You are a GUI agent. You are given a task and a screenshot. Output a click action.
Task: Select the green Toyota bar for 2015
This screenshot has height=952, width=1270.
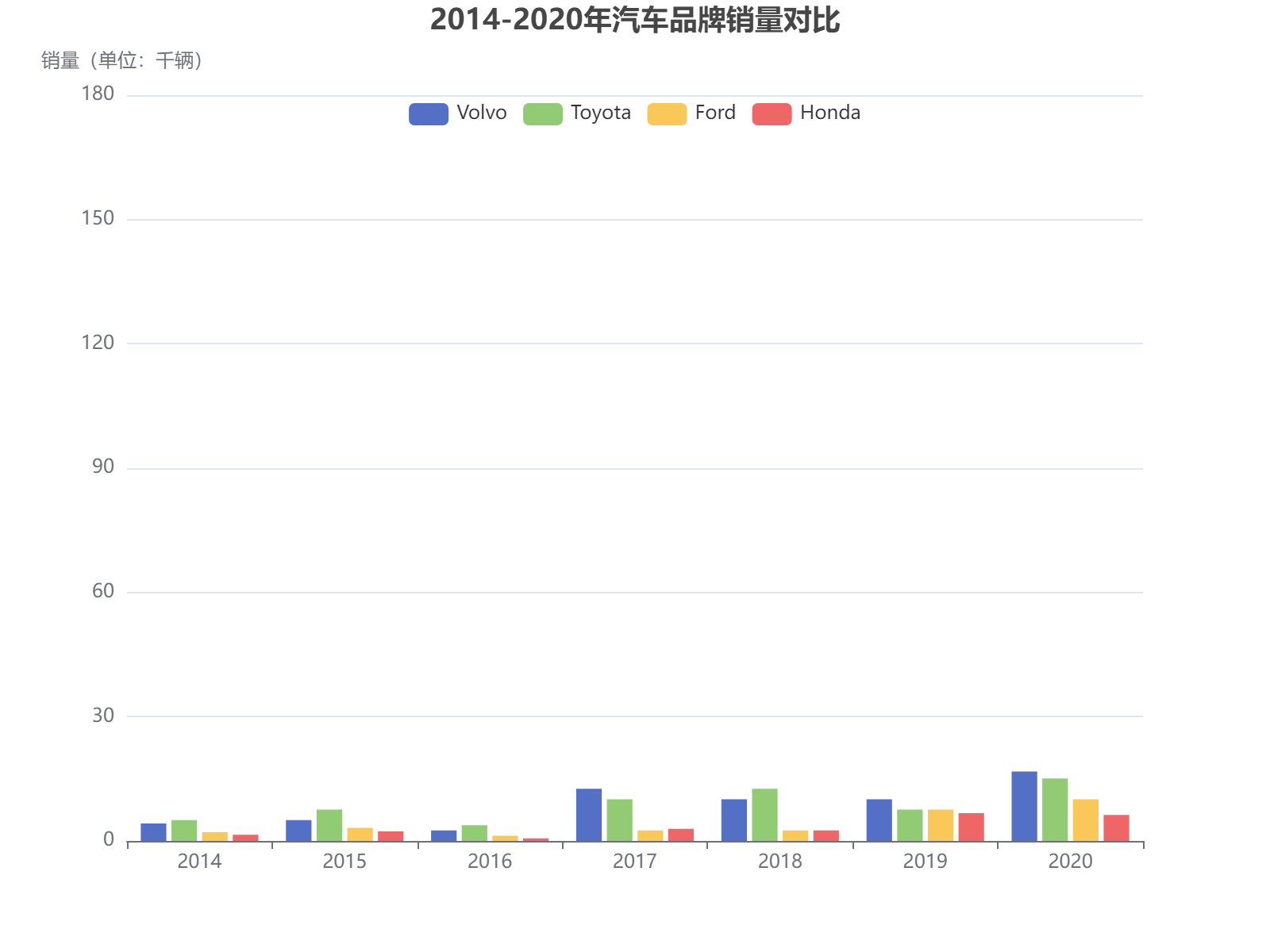click(x=329, y=825)
